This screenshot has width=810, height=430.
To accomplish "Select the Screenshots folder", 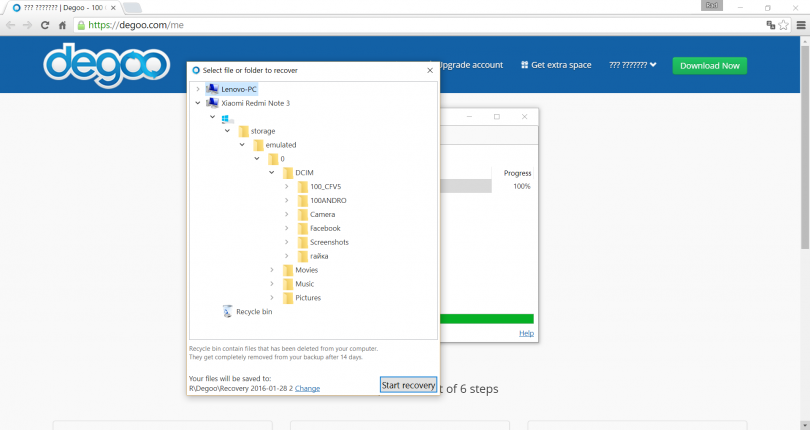I will click(x=329, y=242).
